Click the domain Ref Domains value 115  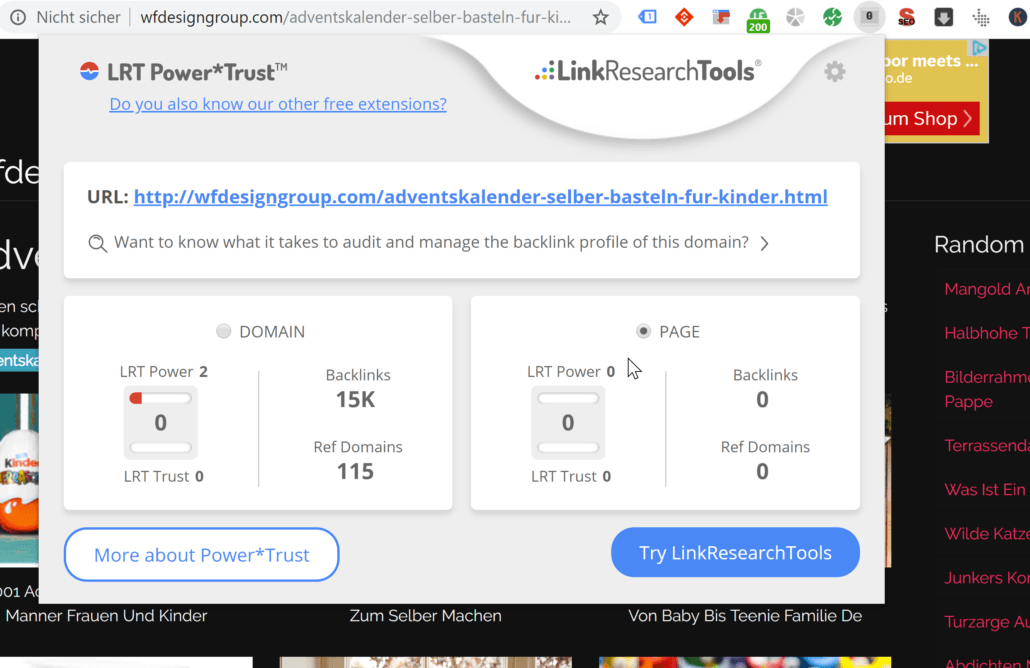(x=355, y=471)
